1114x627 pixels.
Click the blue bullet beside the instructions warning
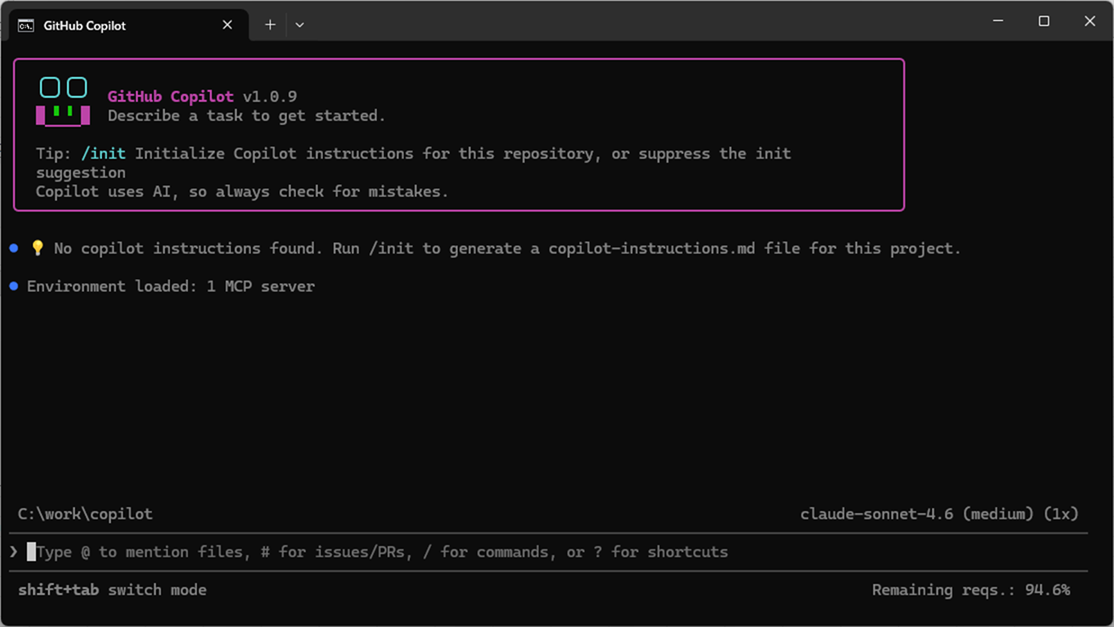12,247
